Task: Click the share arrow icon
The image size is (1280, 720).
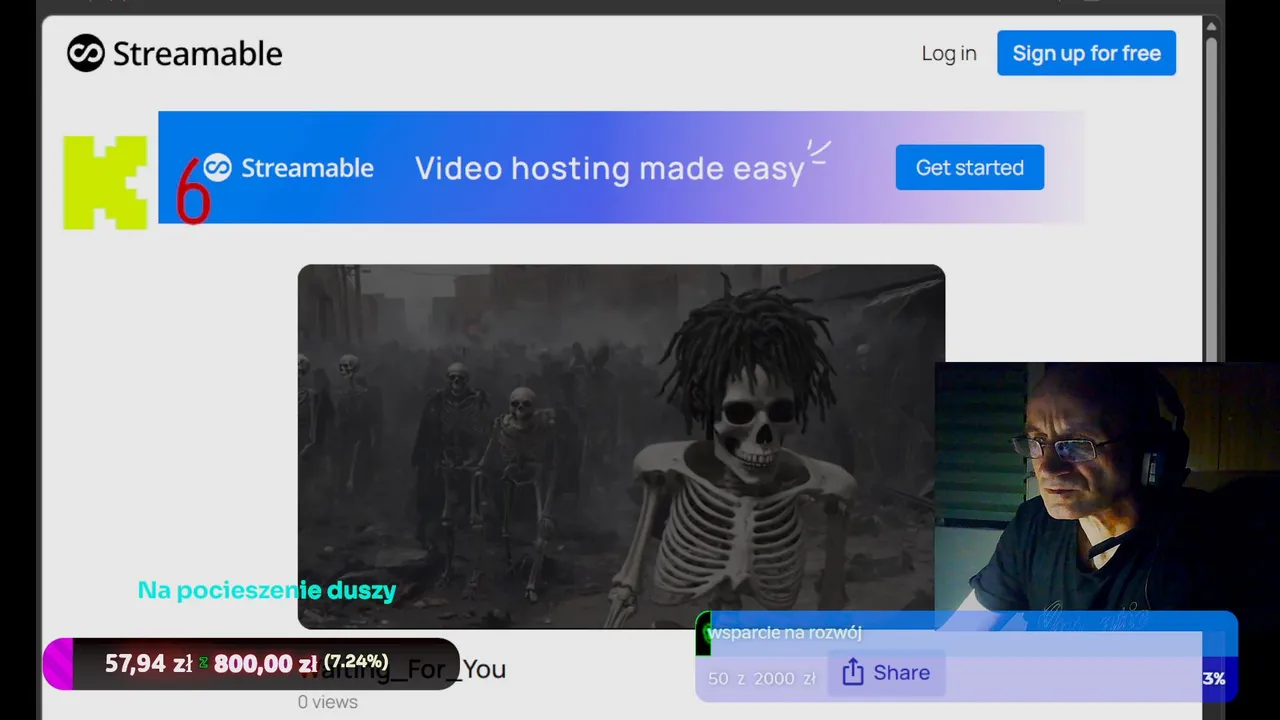Action: pos(853,672)
